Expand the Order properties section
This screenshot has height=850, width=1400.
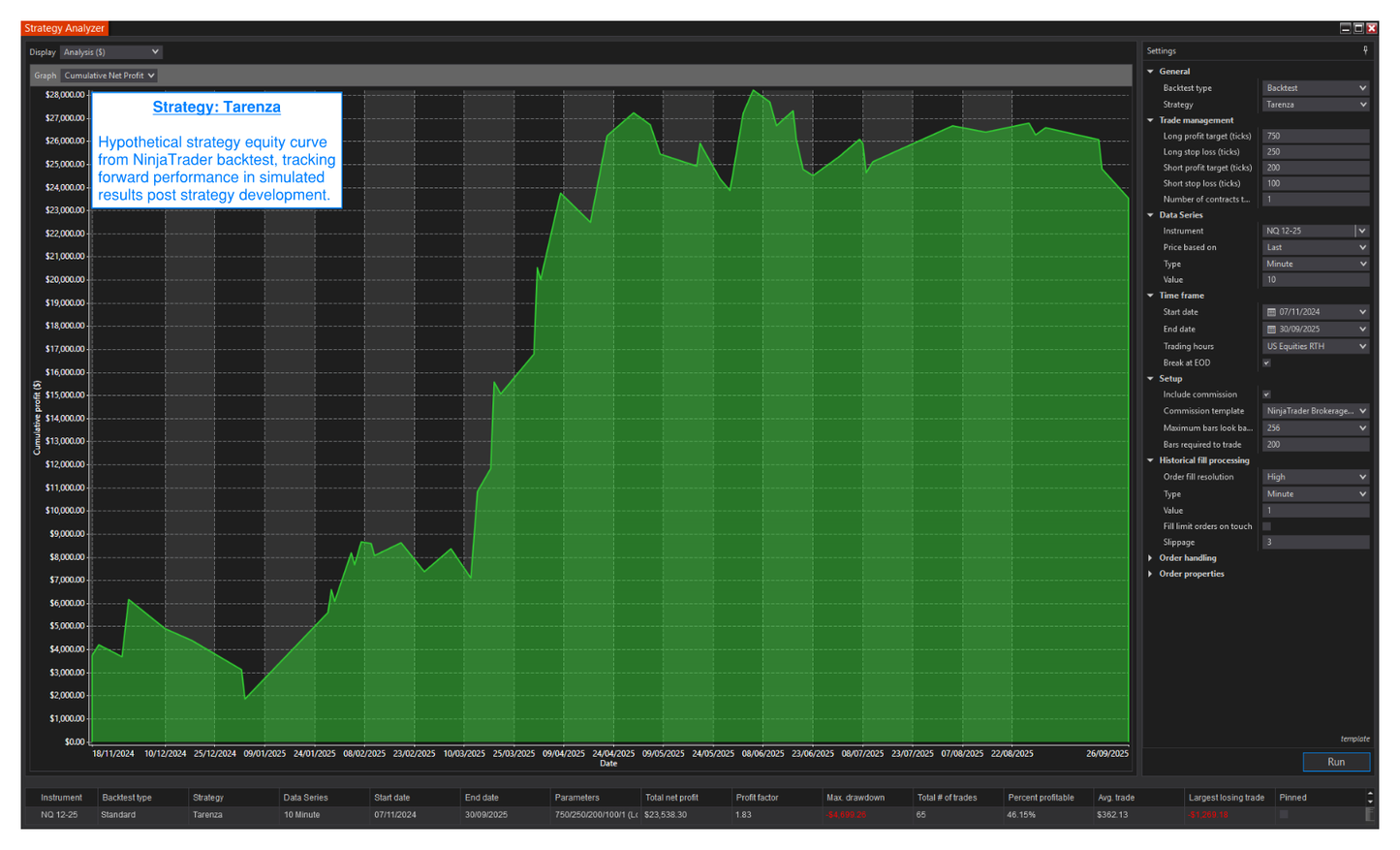(1150, 574)
